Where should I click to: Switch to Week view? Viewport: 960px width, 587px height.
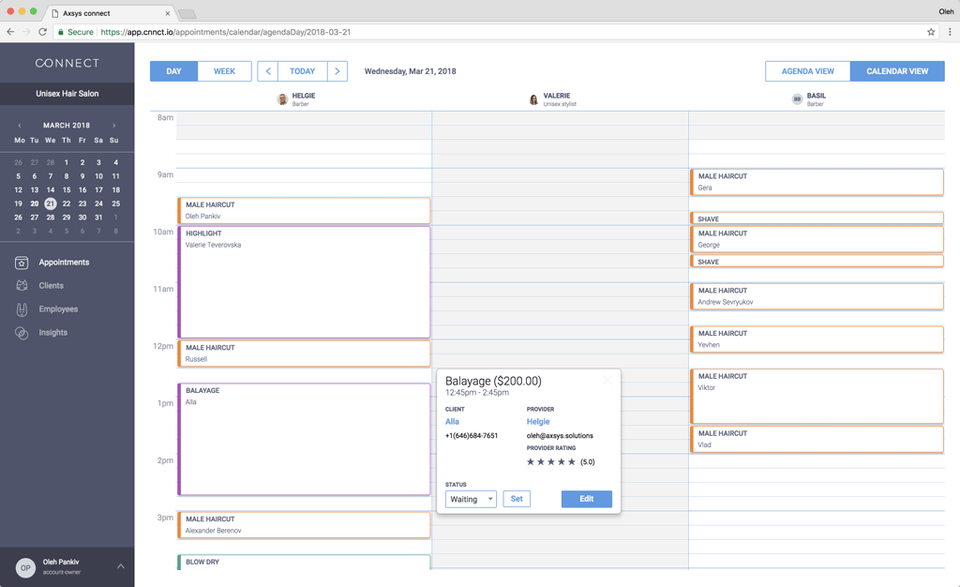pyautogui.click(x=224, y=71)
